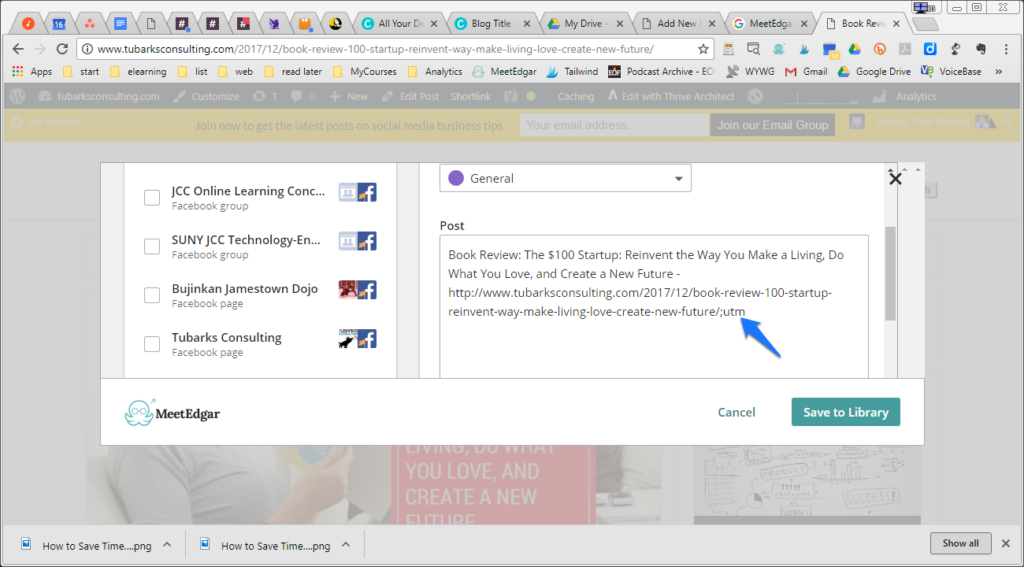
Task: Click the bookmark star in address bar
Action: click(703, 49)
